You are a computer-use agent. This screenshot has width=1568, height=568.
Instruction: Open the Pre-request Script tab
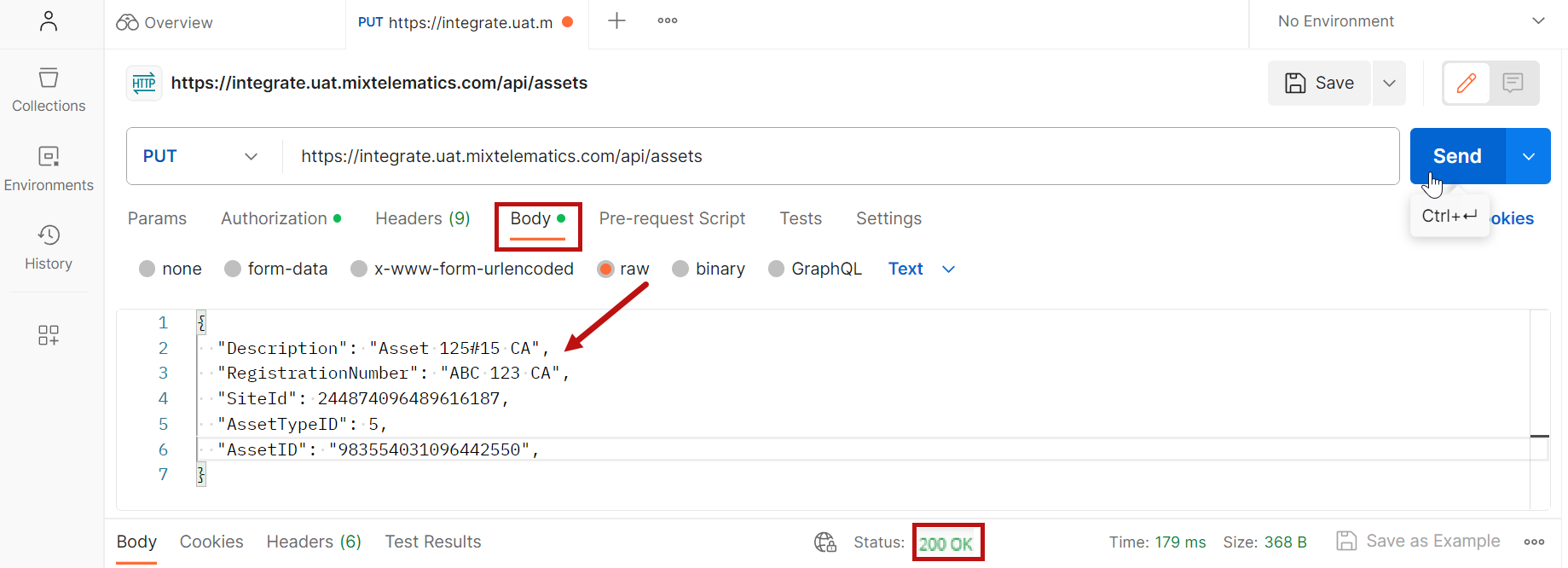[672, 218]
